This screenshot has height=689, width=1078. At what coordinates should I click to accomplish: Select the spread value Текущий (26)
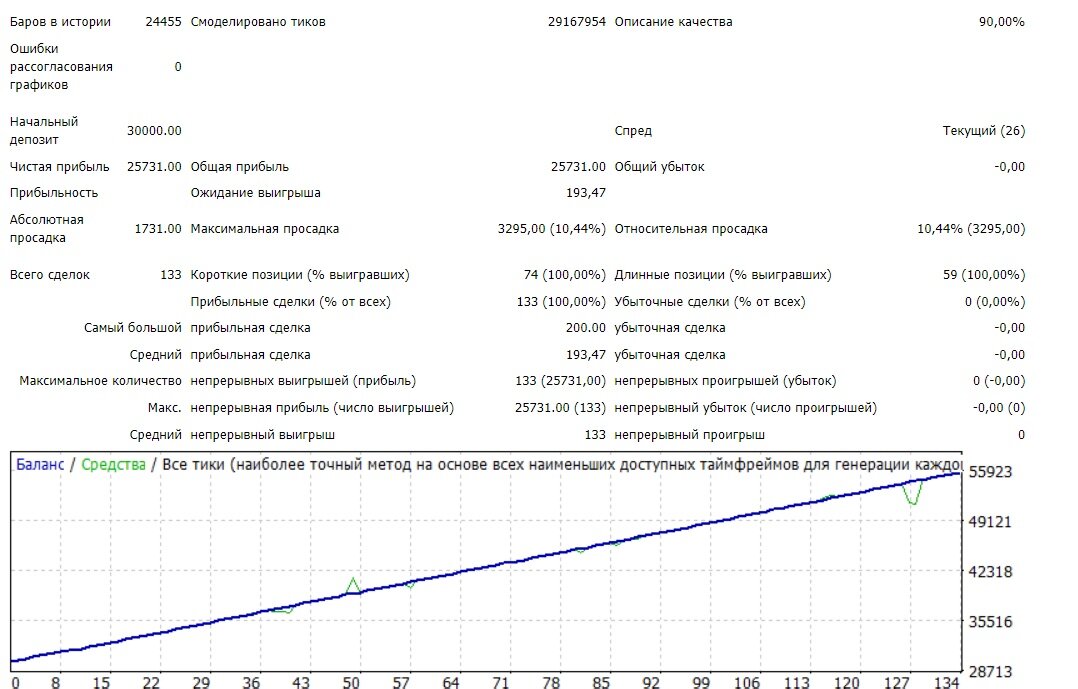coord(984,130)
